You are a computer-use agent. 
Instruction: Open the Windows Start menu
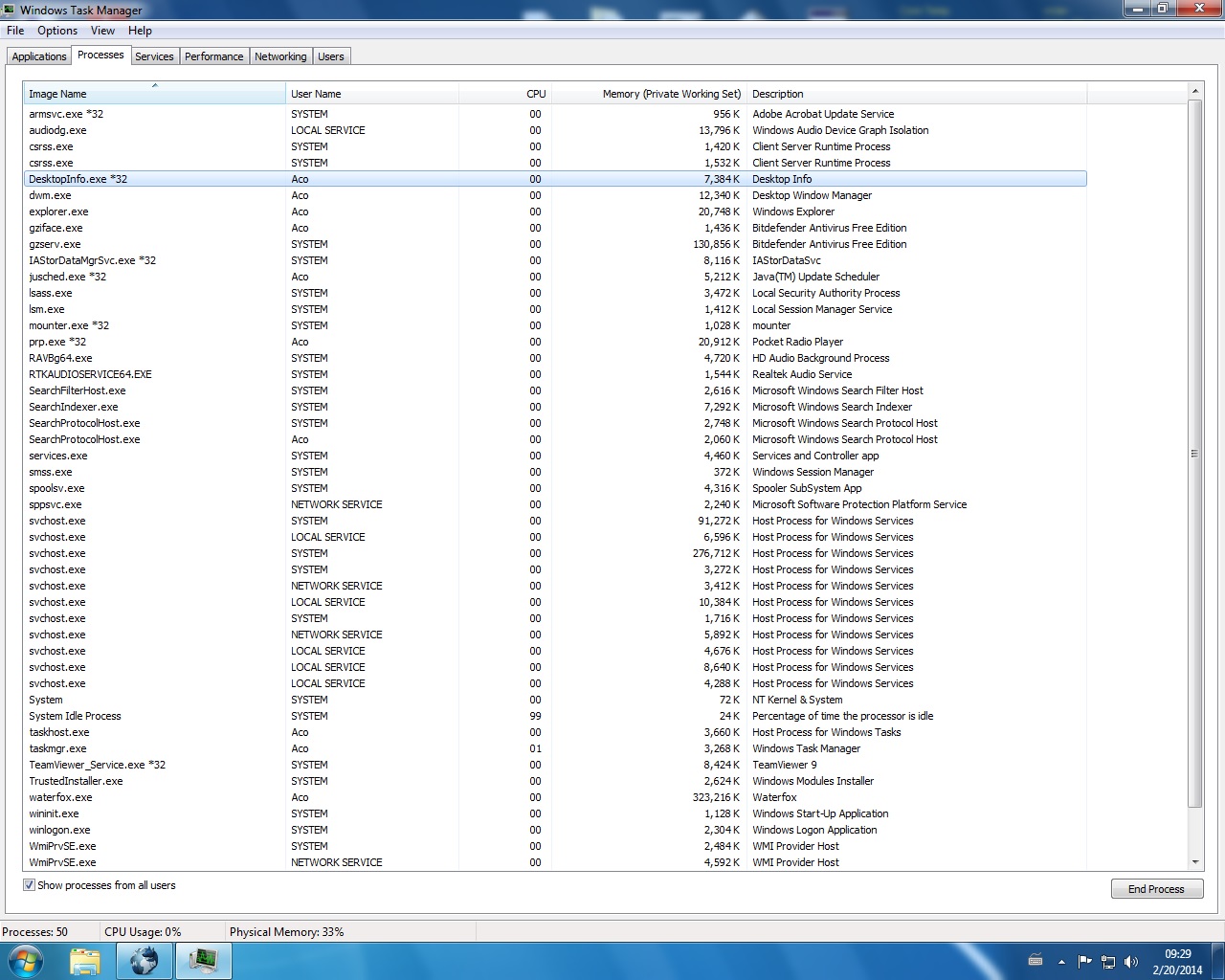click(25, 961)
